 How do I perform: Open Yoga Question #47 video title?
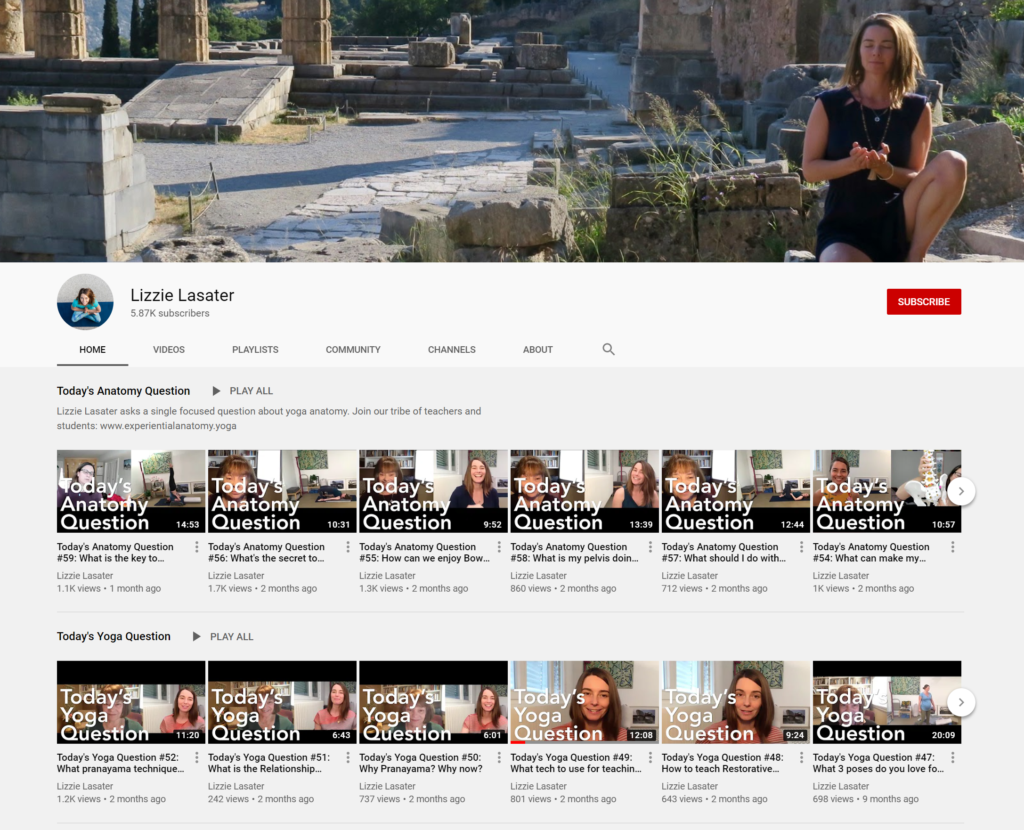[x=878, y=763]
